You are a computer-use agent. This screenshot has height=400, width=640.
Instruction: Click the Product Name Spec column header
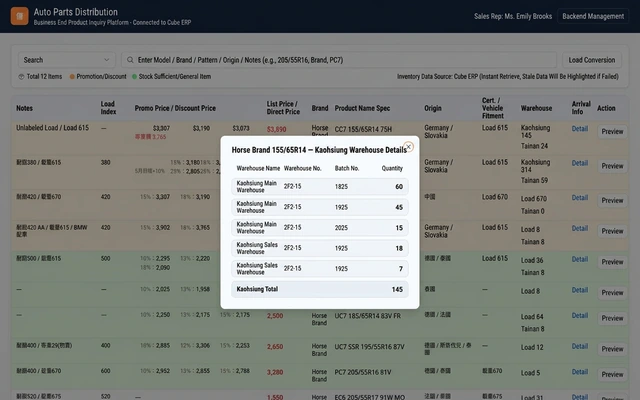point(362,108)
